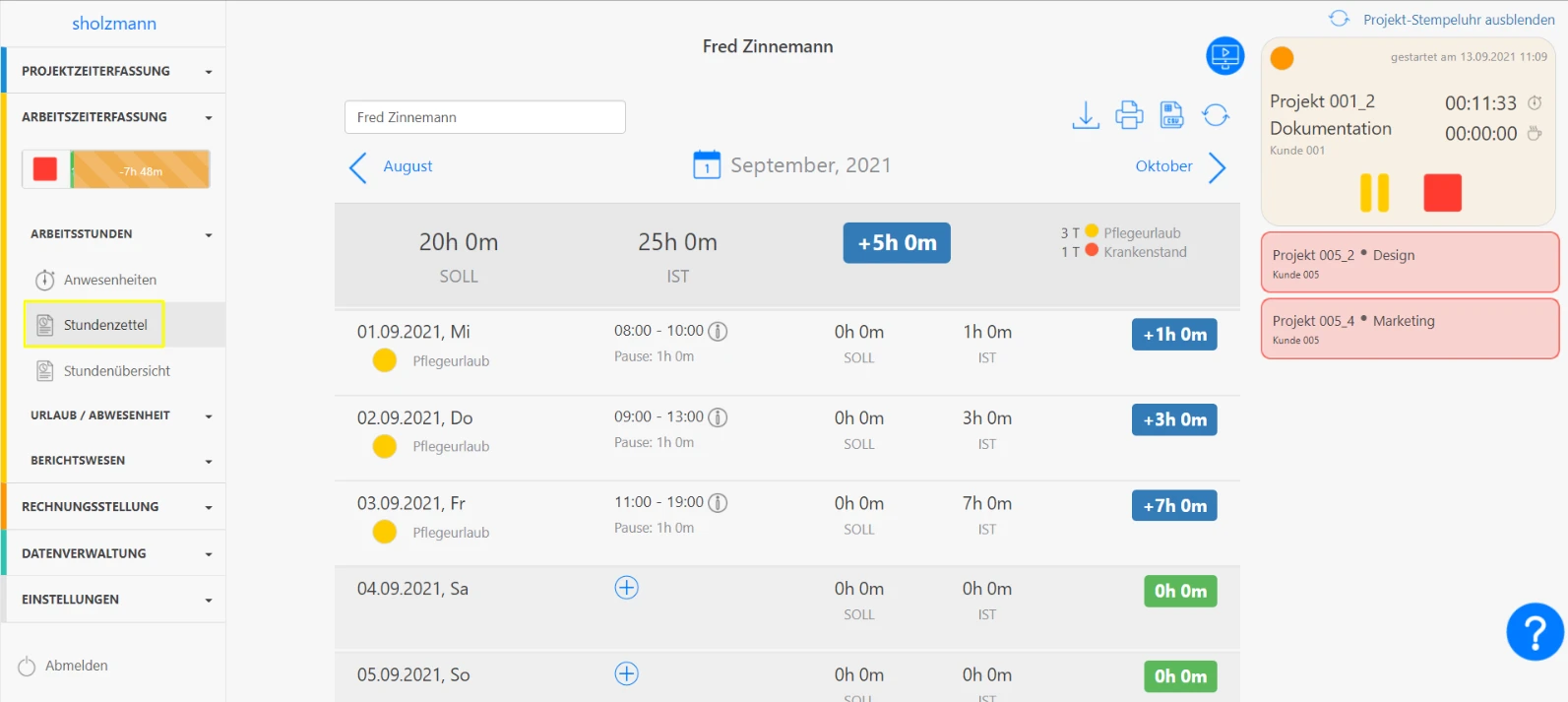
Task: Click info icon for 01.09.2021 entry
Action: pyautogui.click(x=719, y=332)
